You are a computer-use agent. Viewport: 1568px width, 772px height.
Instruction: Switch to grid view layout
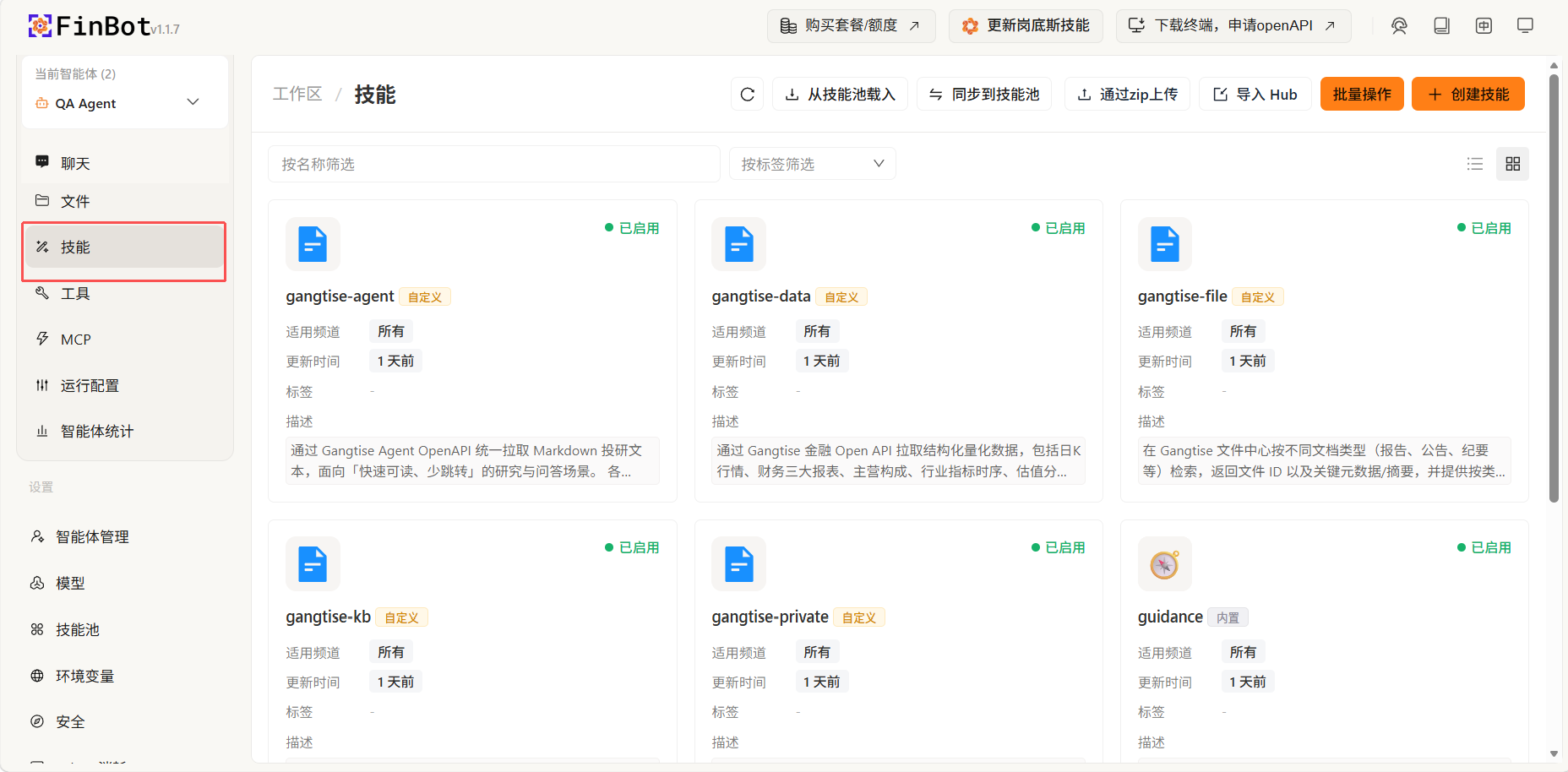1512,164
